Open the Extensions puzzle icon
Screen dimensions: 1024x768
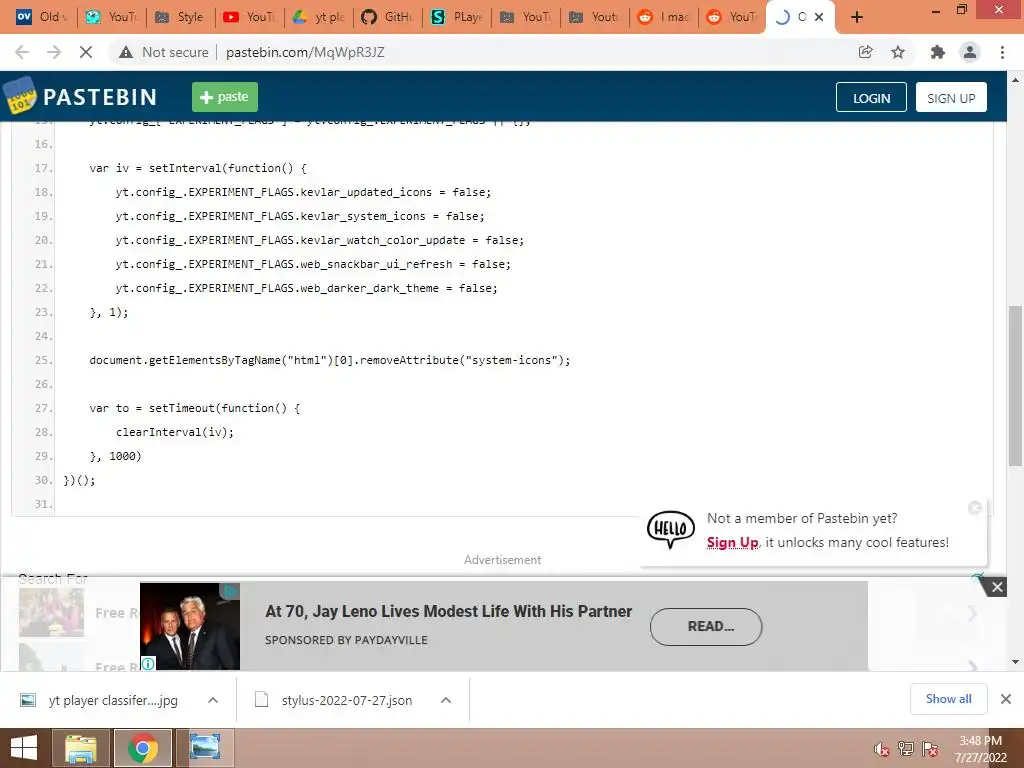(x=938, y=52)
